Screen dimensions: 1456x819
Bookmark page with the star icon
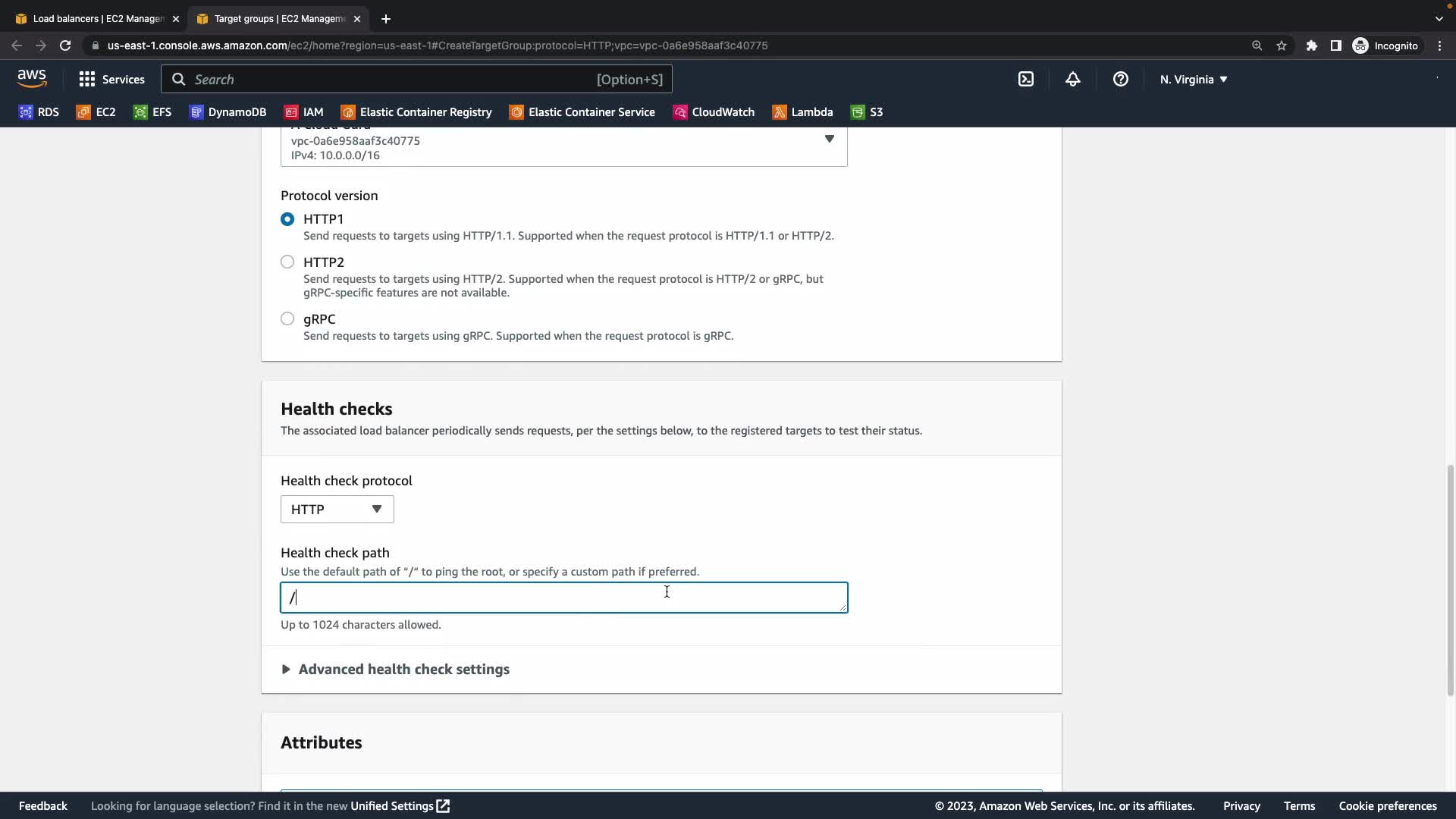pos(1282,45)
